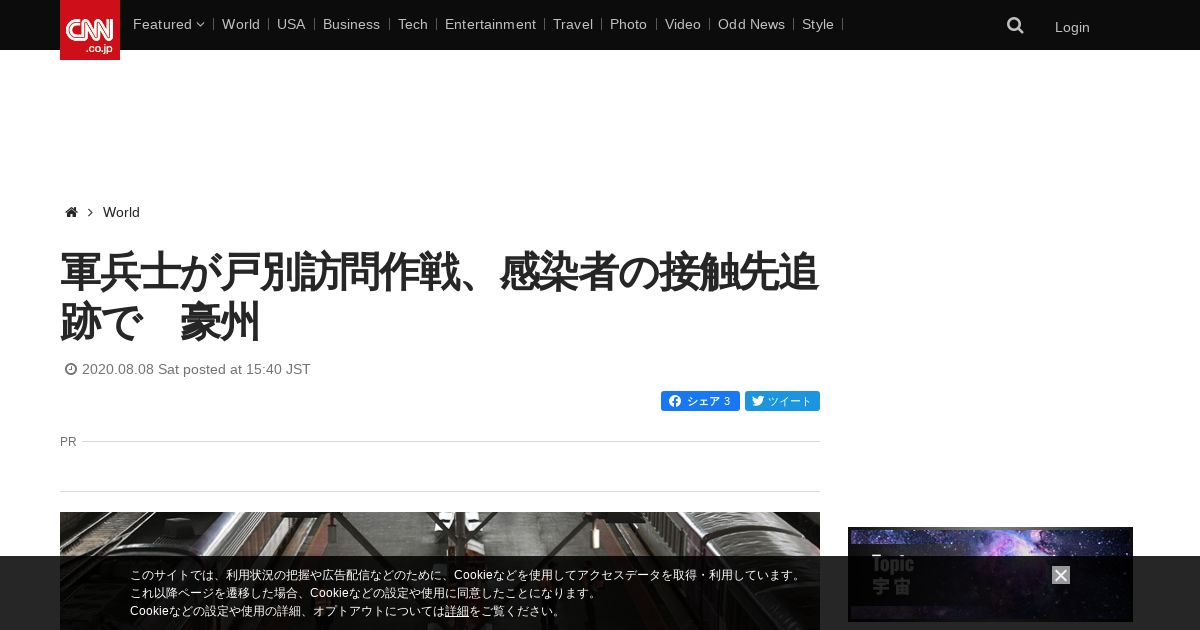Screen dimensions: 1200x630
Task: Click the CNN.co.jp logo
Action: pos(90,30)
